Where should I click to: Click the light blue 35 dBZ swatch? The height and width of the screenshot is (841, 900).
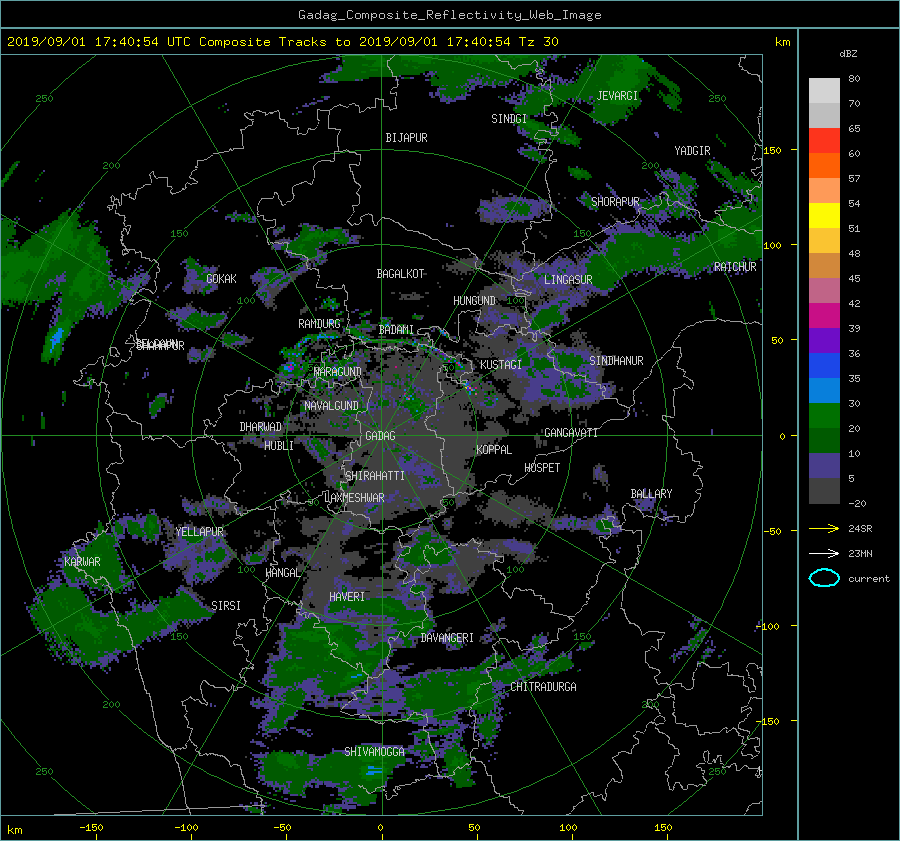tap(824, 390)
